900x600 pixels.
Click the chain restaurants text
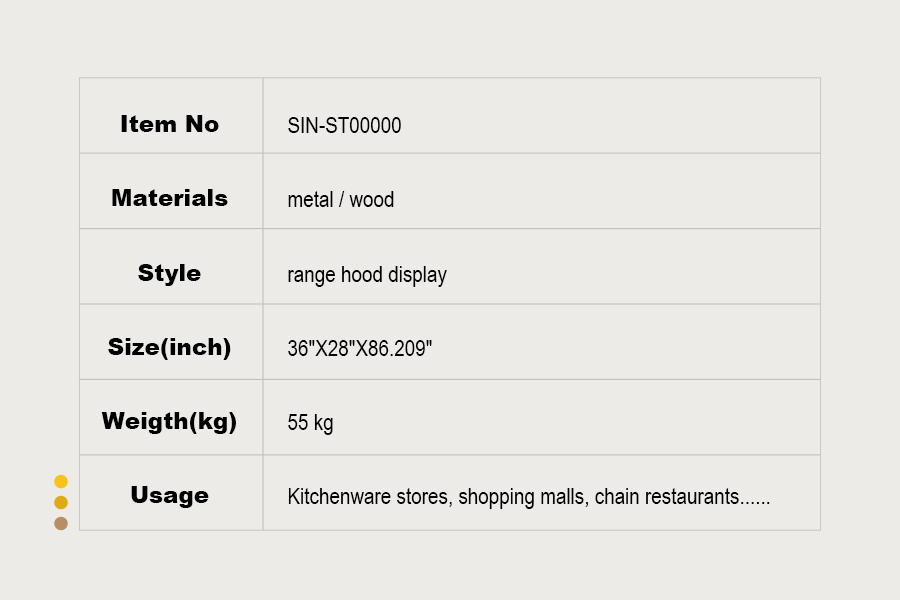tap(667, 497)
